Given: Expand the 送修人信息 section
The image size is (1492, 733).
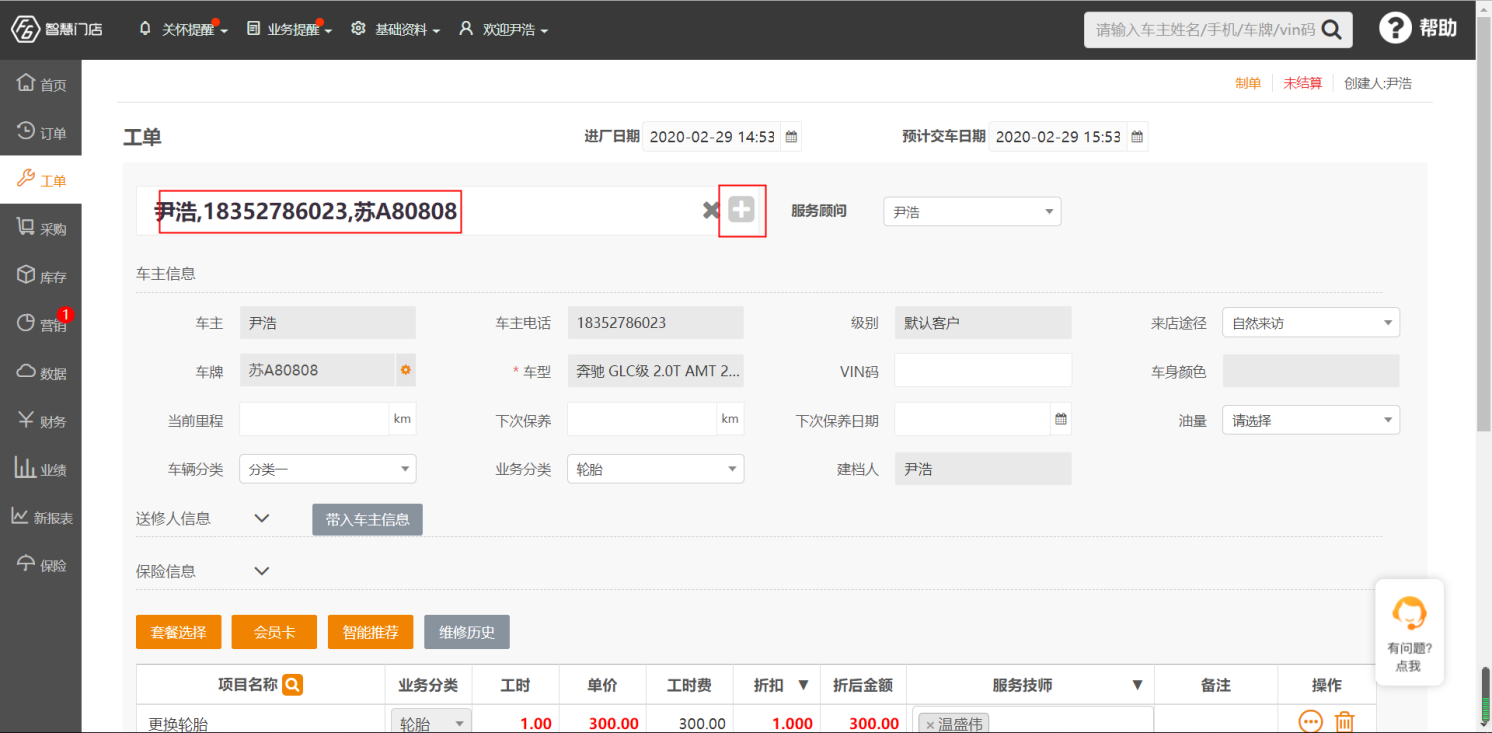Looking at the screenshot, I should 262,518.
